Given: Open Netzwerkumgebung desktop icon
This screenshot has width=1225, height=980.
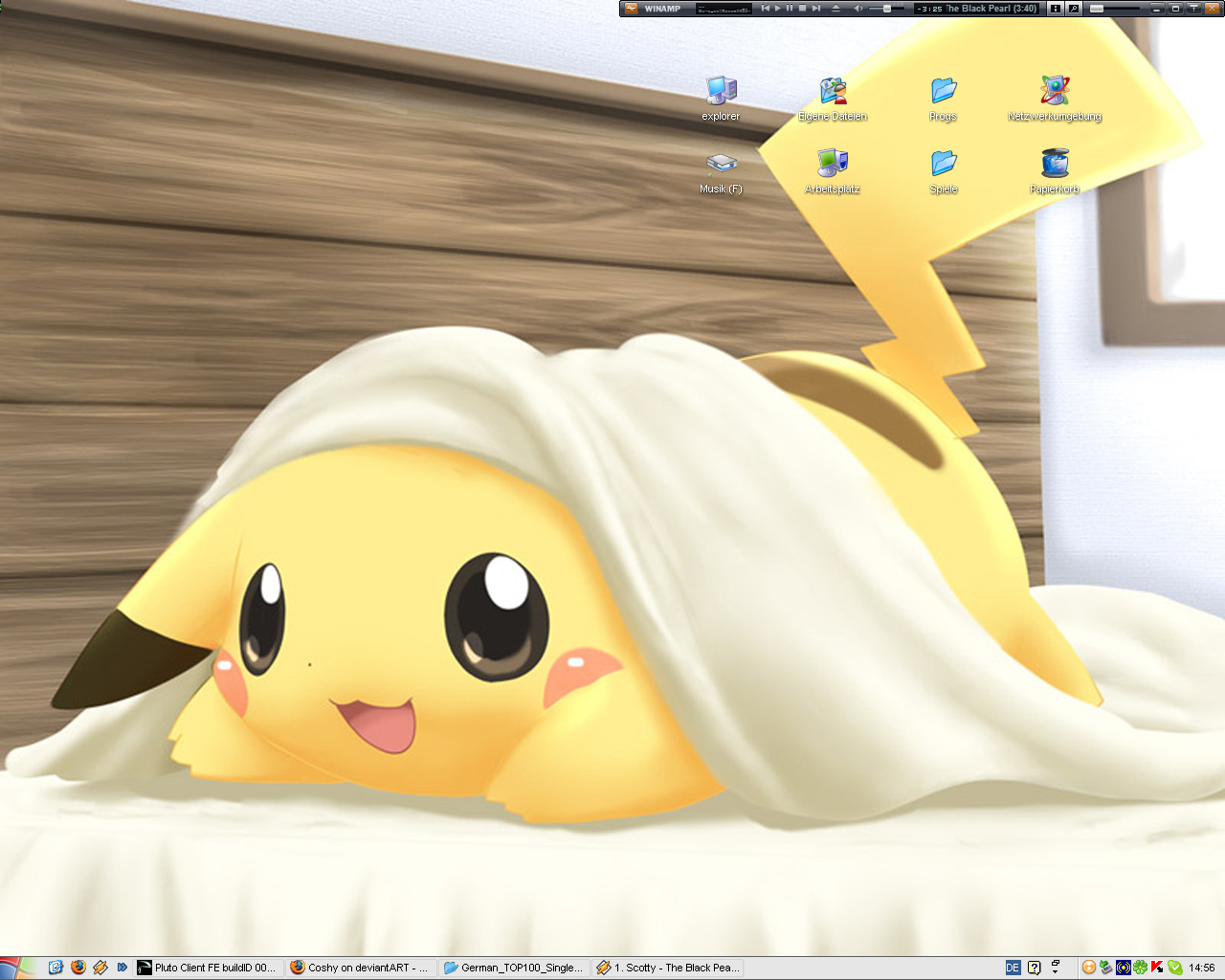Looking at the screenshot, I should coord(1055,99).
